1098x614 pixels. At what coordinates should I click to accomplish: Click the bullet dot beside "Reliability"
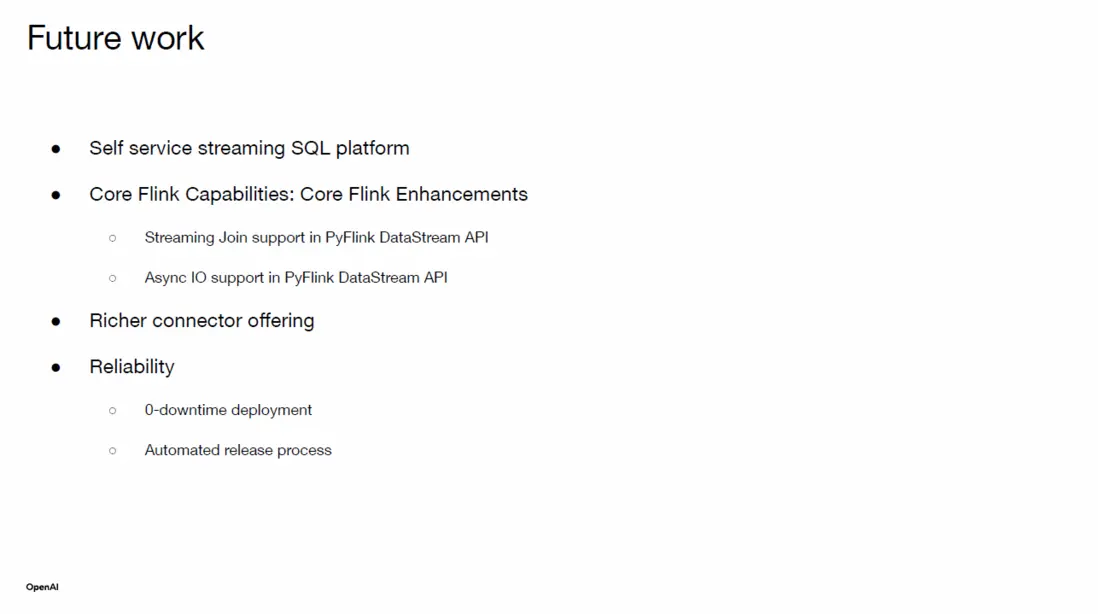click(56, 367)
